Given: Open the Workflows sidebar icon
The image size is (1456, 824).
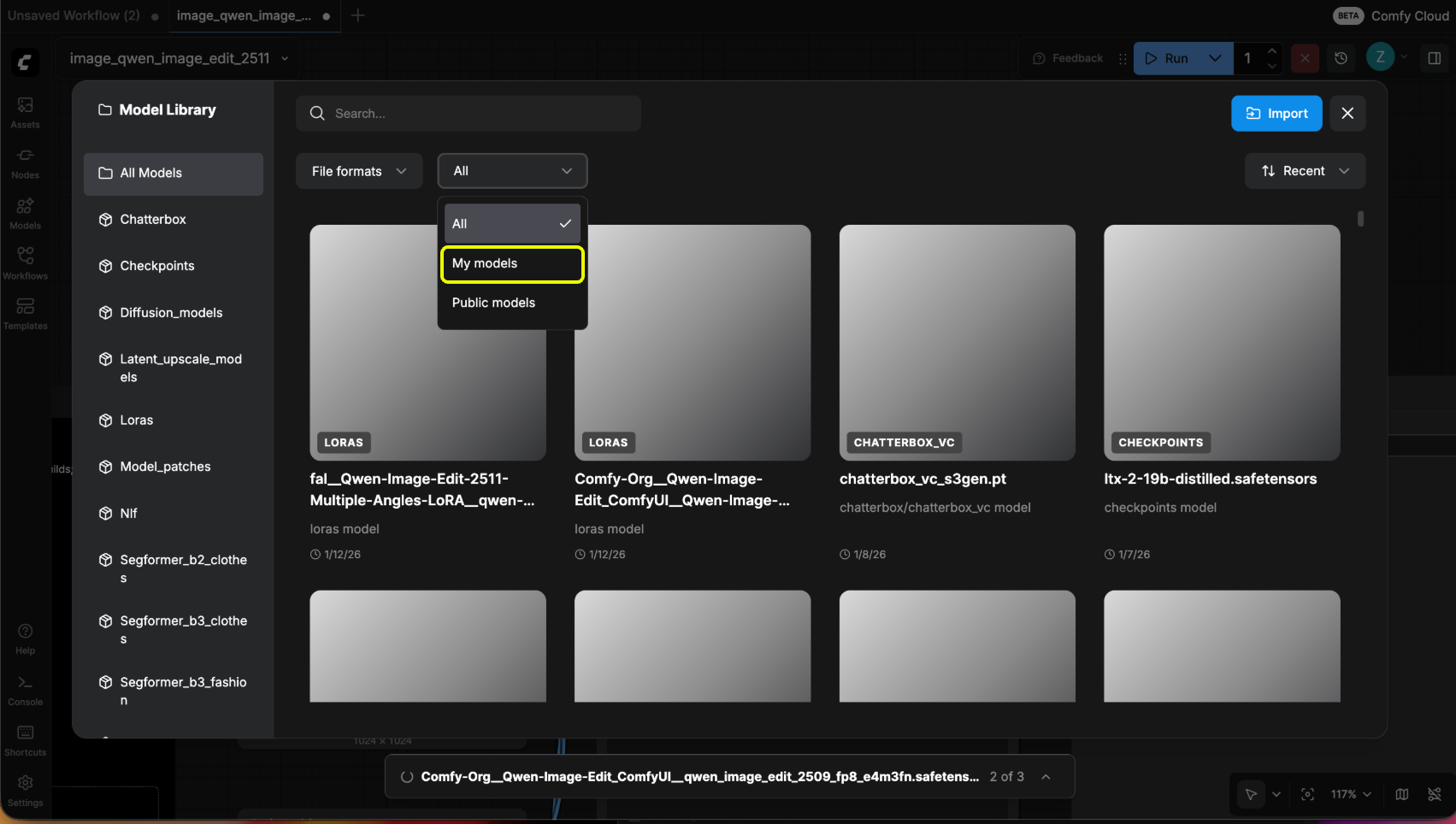Looking at the screenshot, I should tap(25, 262).
